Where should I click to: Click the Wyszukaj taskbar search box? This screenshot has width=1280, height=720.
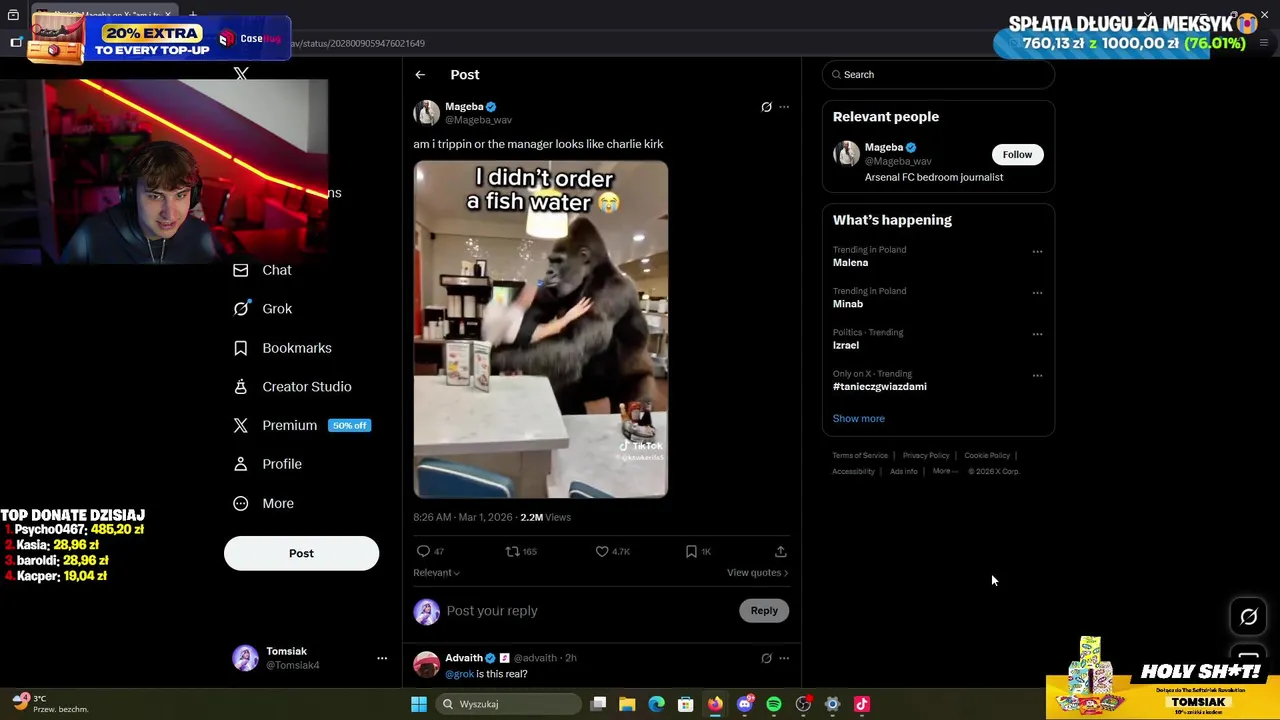click(x=507, y=704)
